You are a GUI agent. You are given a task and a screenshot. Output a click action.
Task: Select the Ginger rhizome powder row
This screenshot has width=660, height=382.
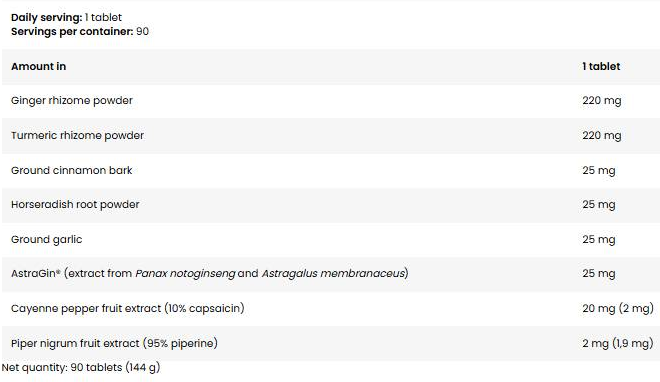click(331, 101)
